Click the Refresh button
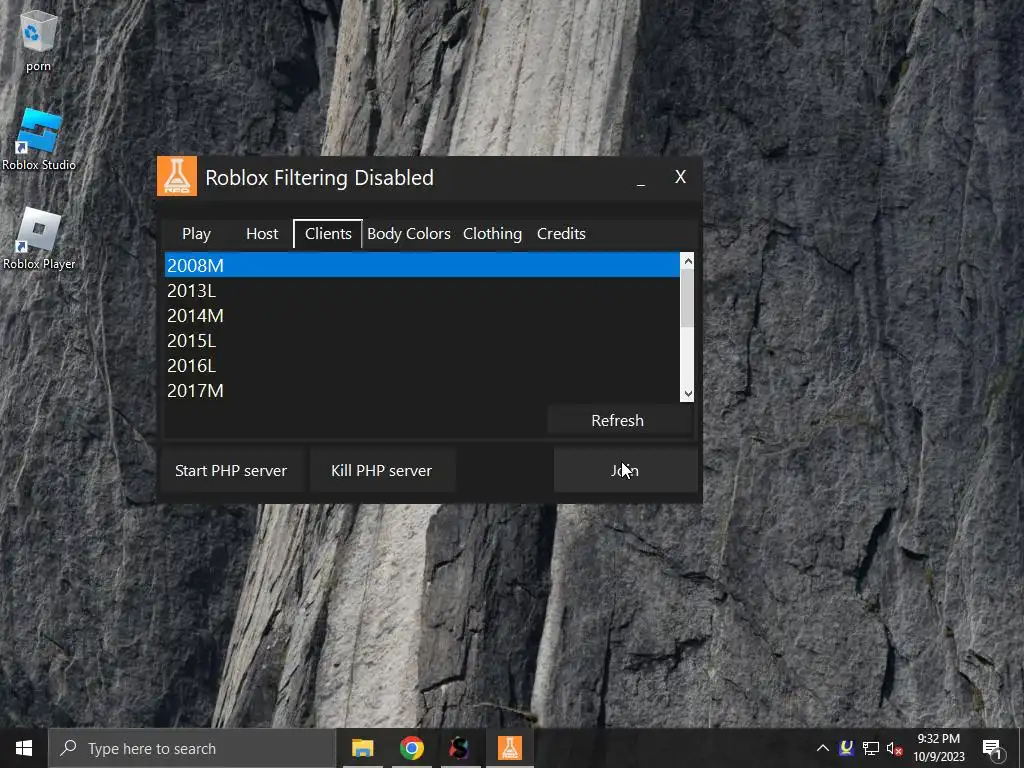Screen dimensions: 1024x768 (619, 421)
